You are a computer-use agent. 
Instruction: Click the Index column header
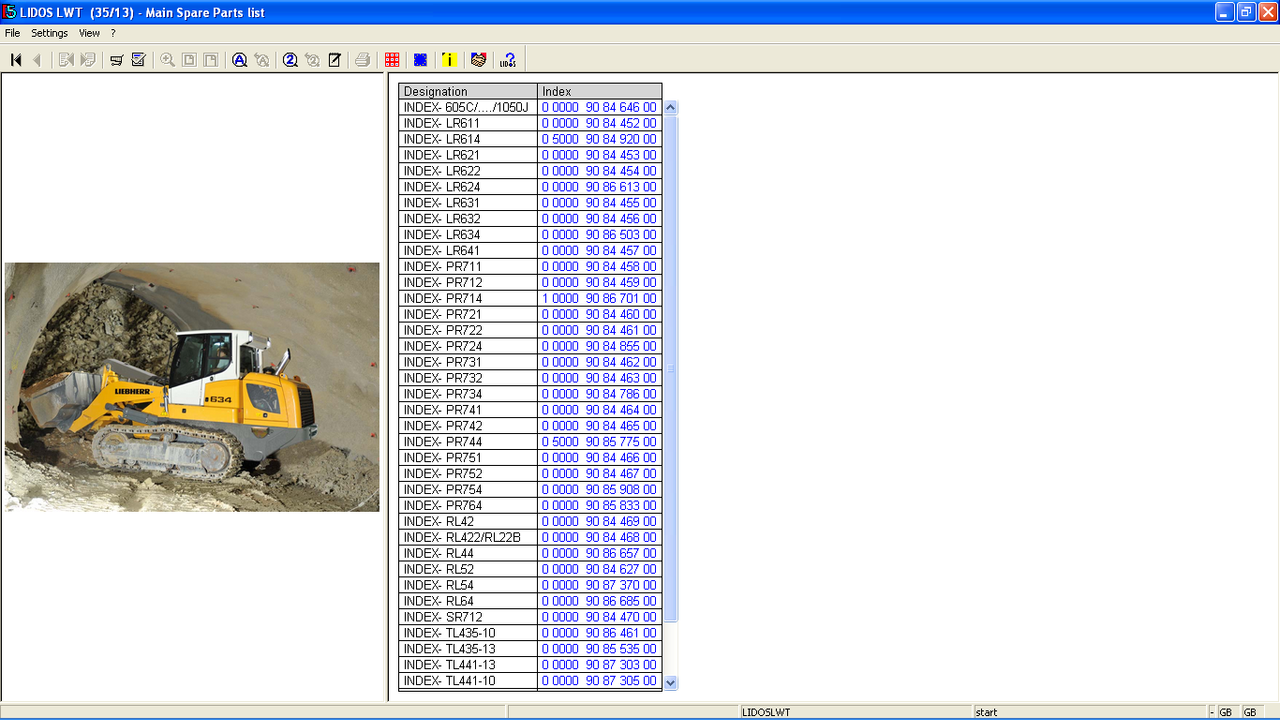pos(600,91)
